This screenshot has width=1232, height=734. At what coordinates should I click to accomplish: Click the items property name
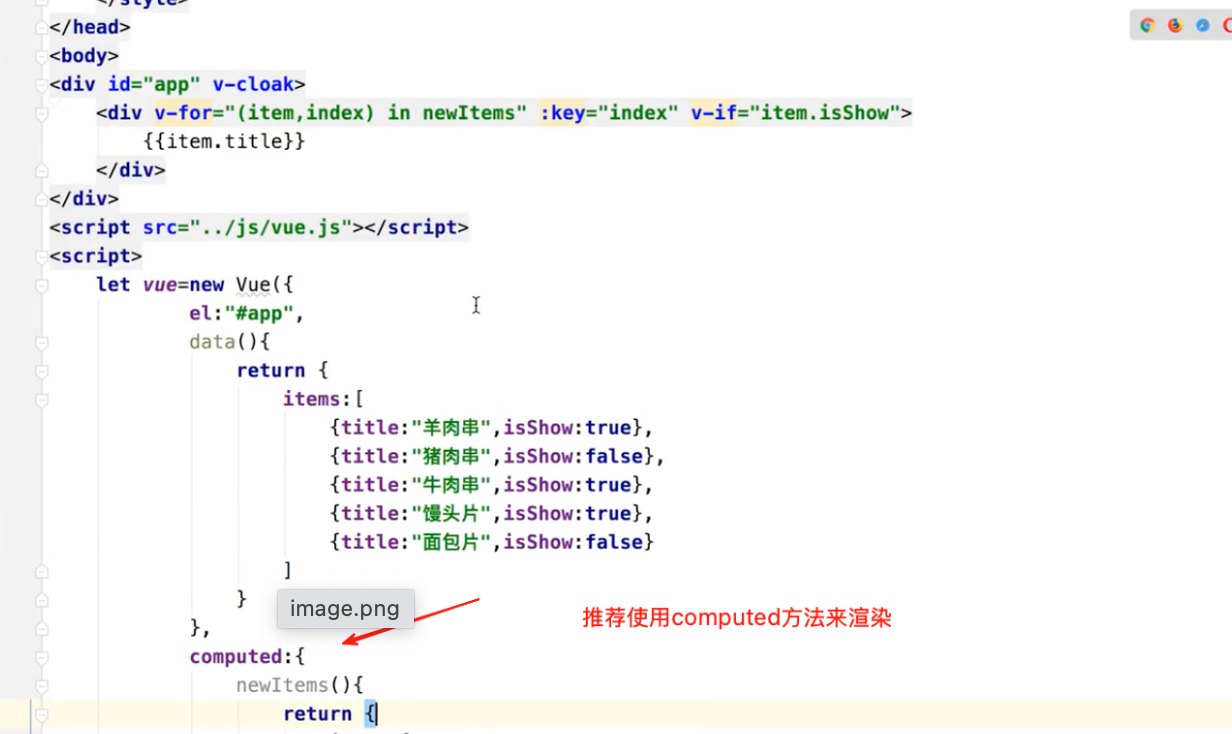click(311, 399)
